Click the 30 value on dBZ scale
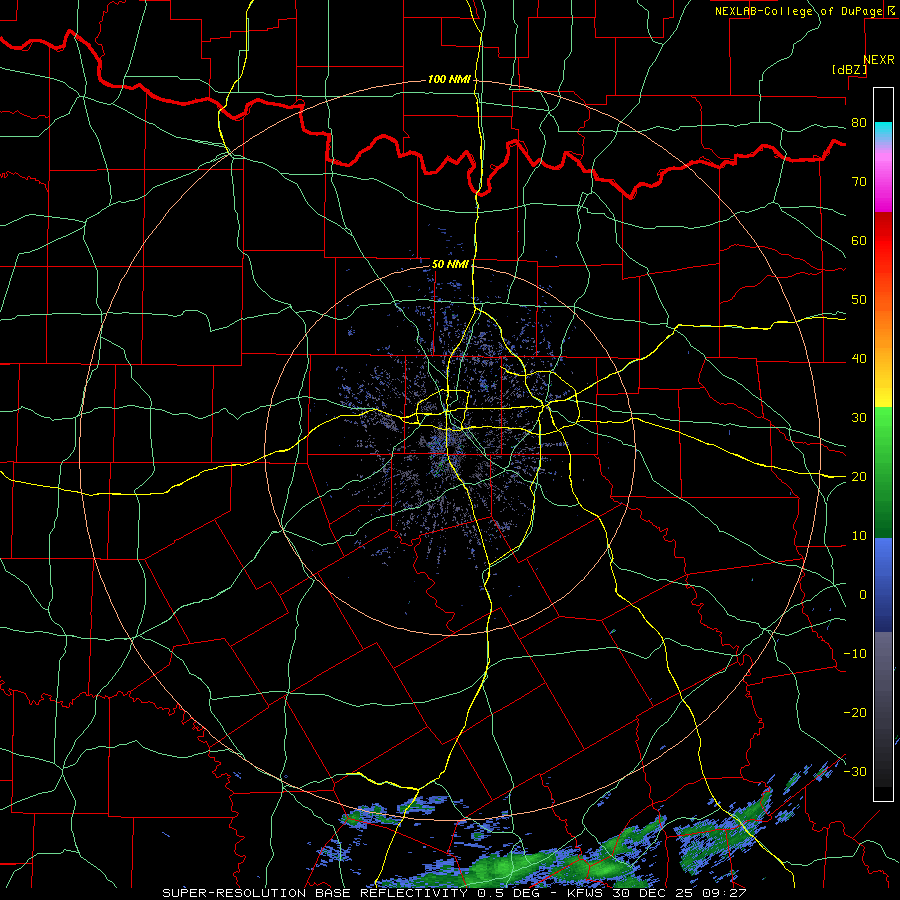This screenshot has width=900, height=900. point(859,418)
